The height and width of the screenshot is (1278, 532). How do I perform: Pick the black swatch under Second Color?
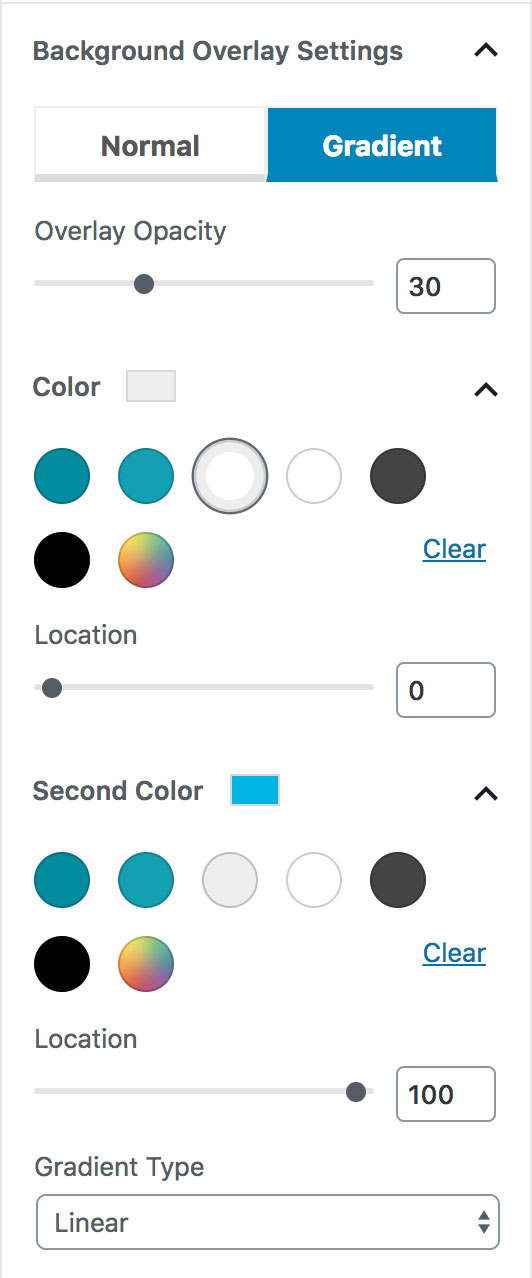pos(62,964)
